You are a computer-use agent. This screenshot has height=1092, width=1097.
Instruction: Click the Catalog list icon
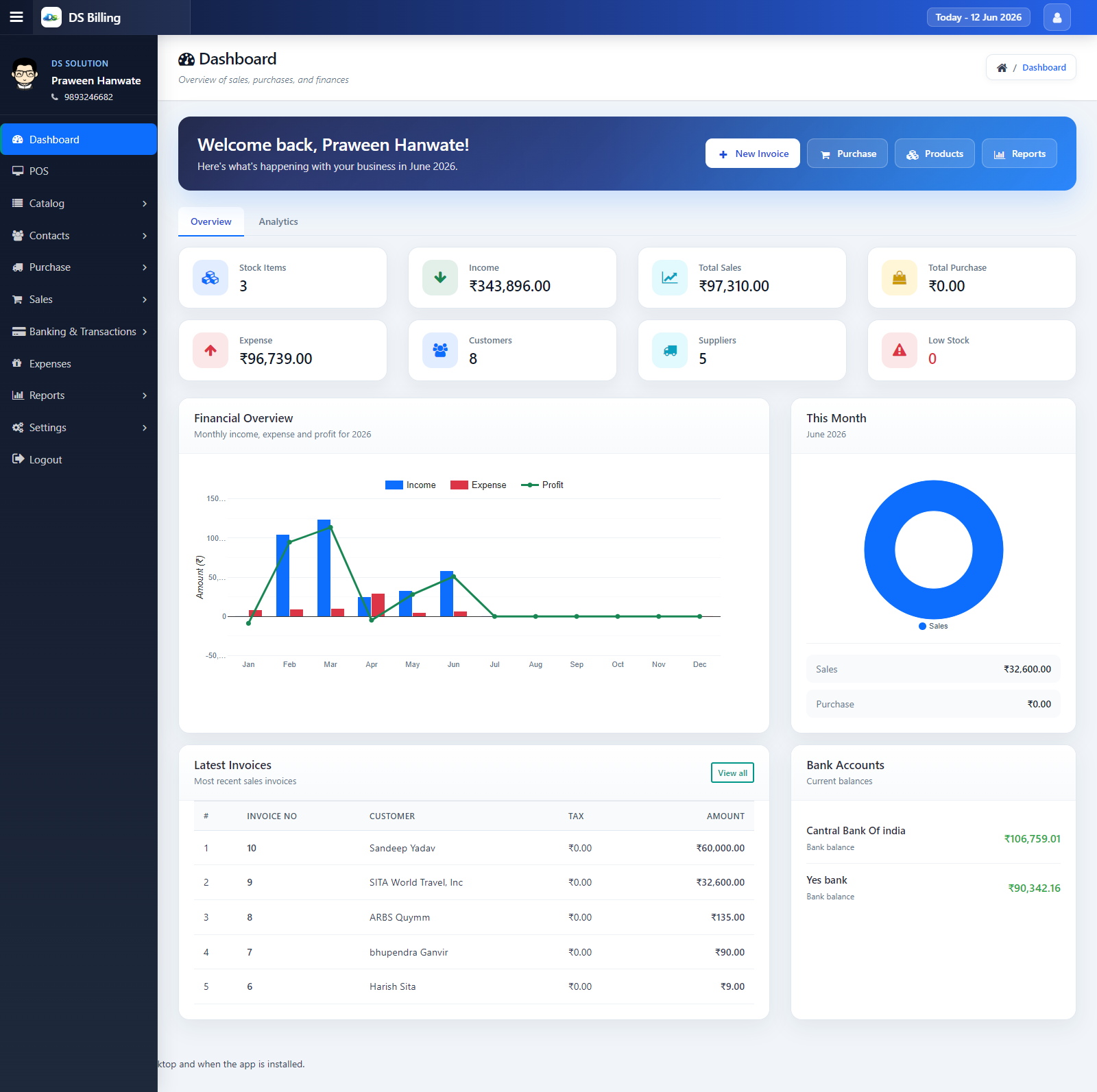[18, 204]
